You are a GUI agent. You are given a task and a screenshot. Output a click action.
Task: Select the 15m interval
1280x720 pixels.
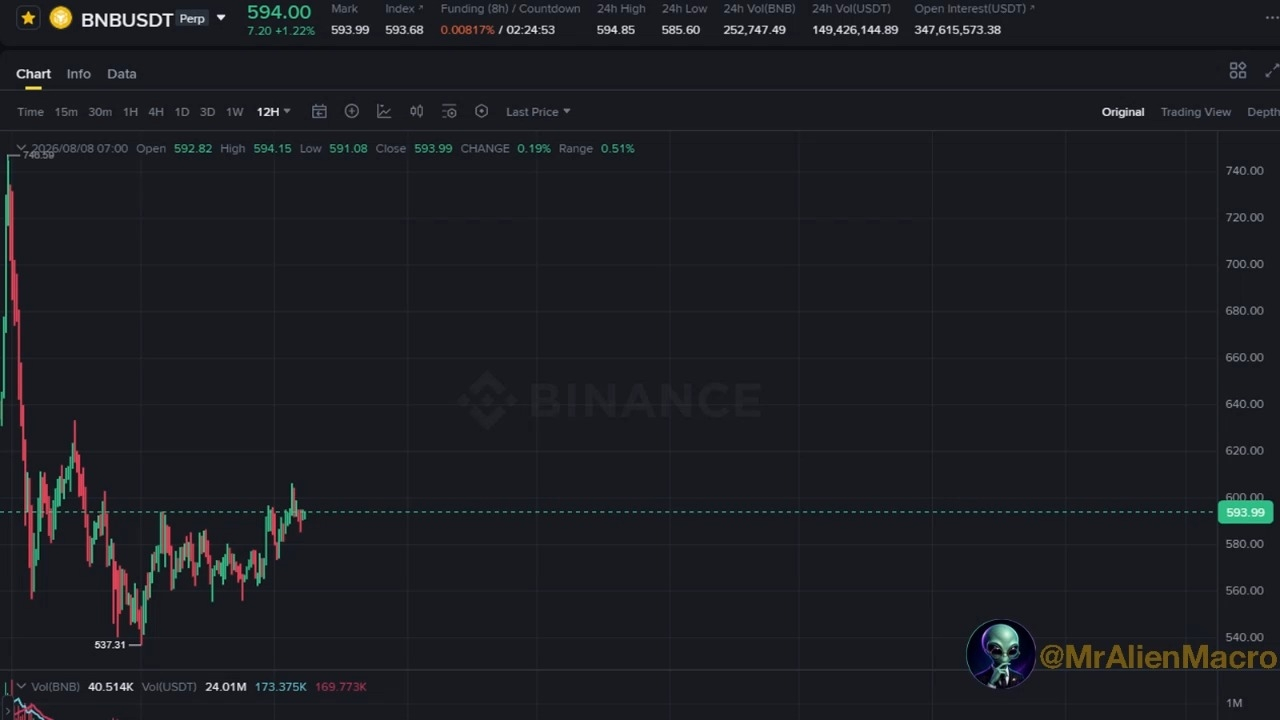coord(66,112)
